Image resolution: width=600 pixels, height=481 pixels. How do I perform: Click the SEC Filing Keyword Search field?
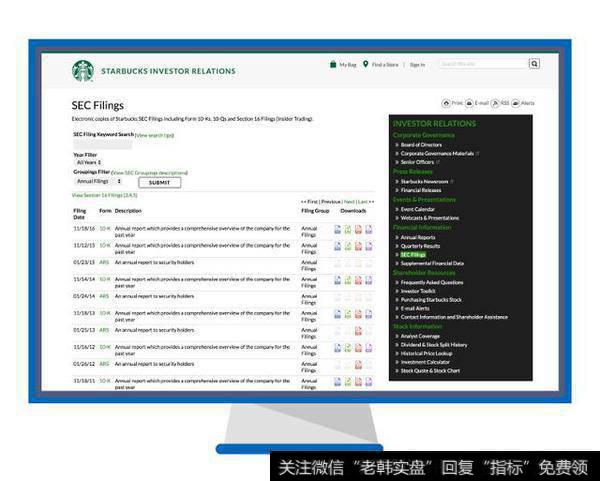(x=103, y=144)
